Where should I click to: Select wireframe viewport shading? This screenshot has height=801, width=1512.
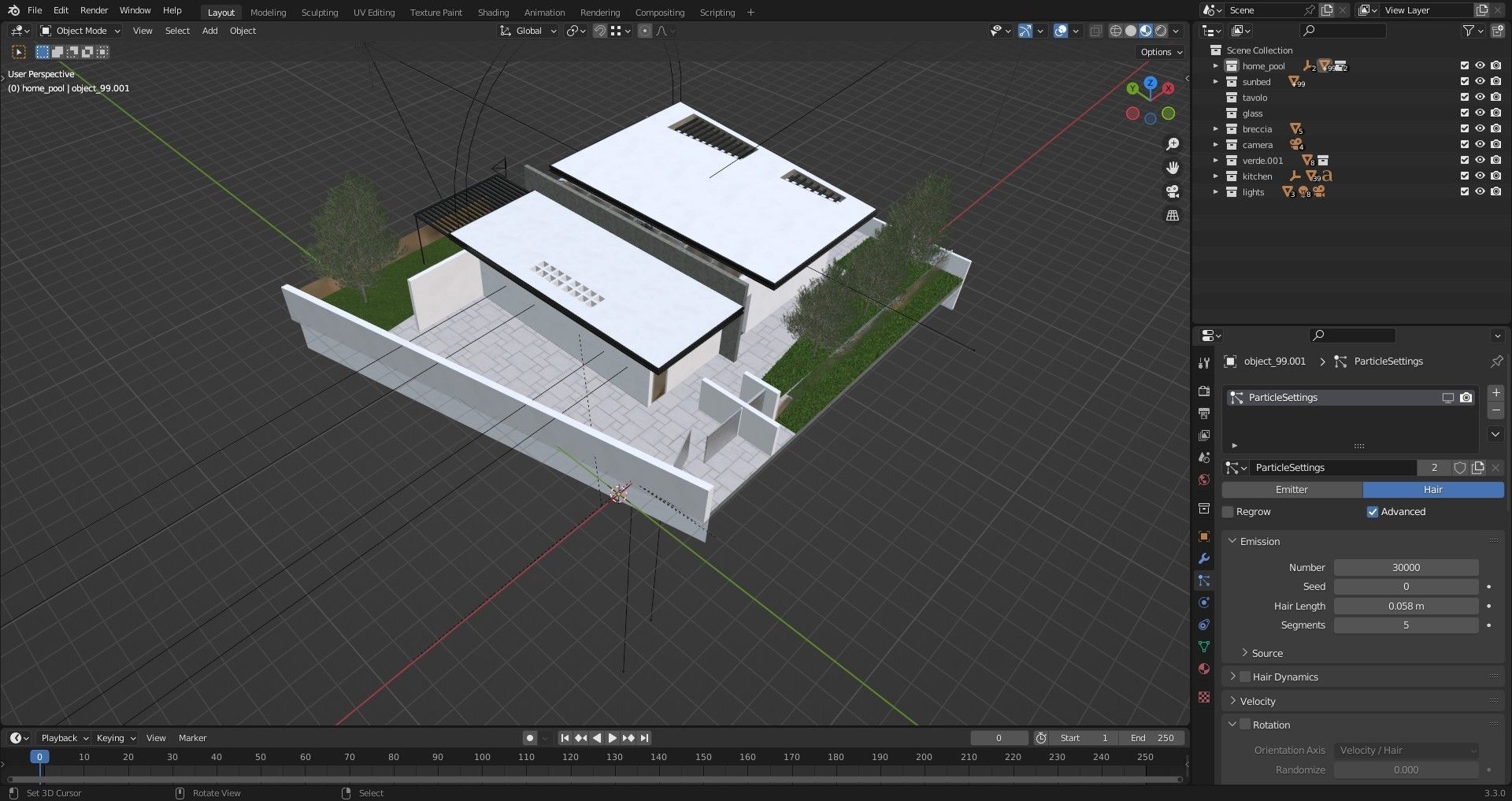click(x=1116, y=31)
